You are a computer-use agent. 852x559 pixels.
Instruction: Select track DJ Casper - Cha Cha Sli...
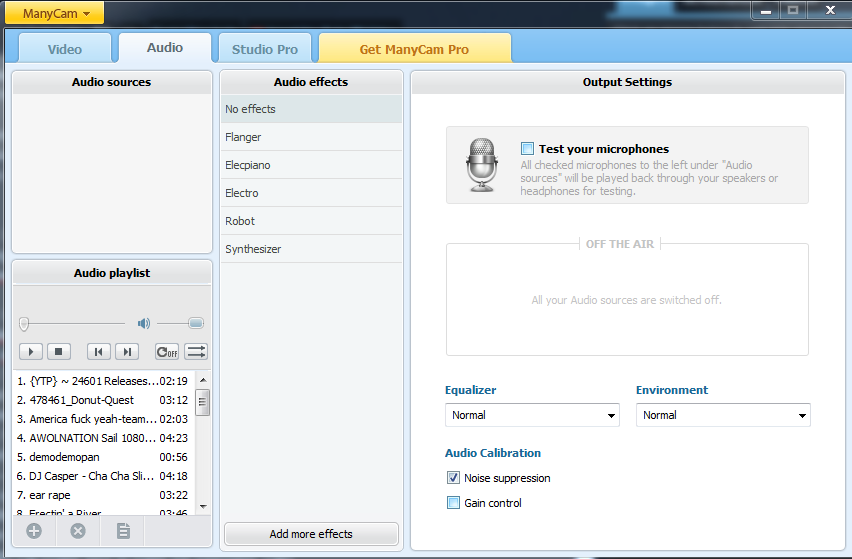pos(103,476)
